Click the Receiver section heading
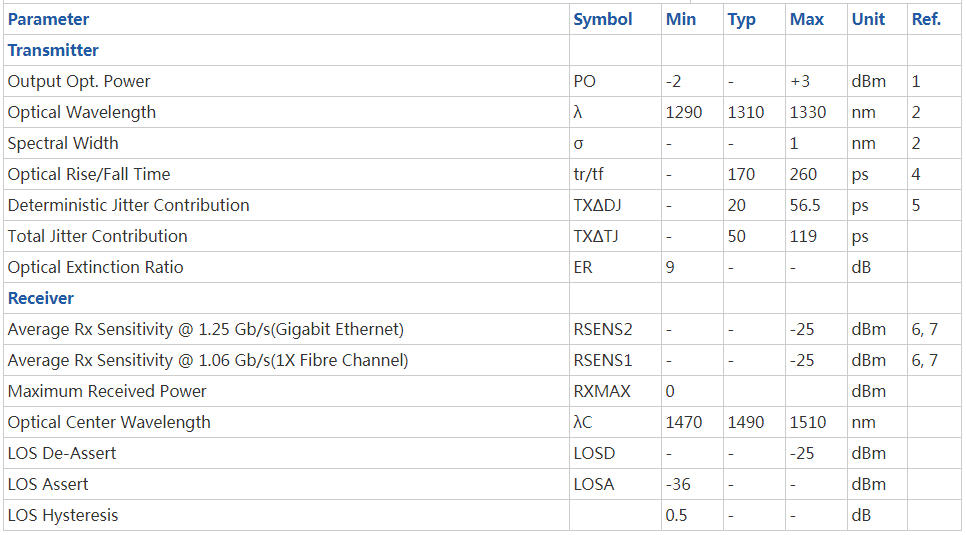Image resolution: width=966 pixels, height=535 pixels. 41,298
